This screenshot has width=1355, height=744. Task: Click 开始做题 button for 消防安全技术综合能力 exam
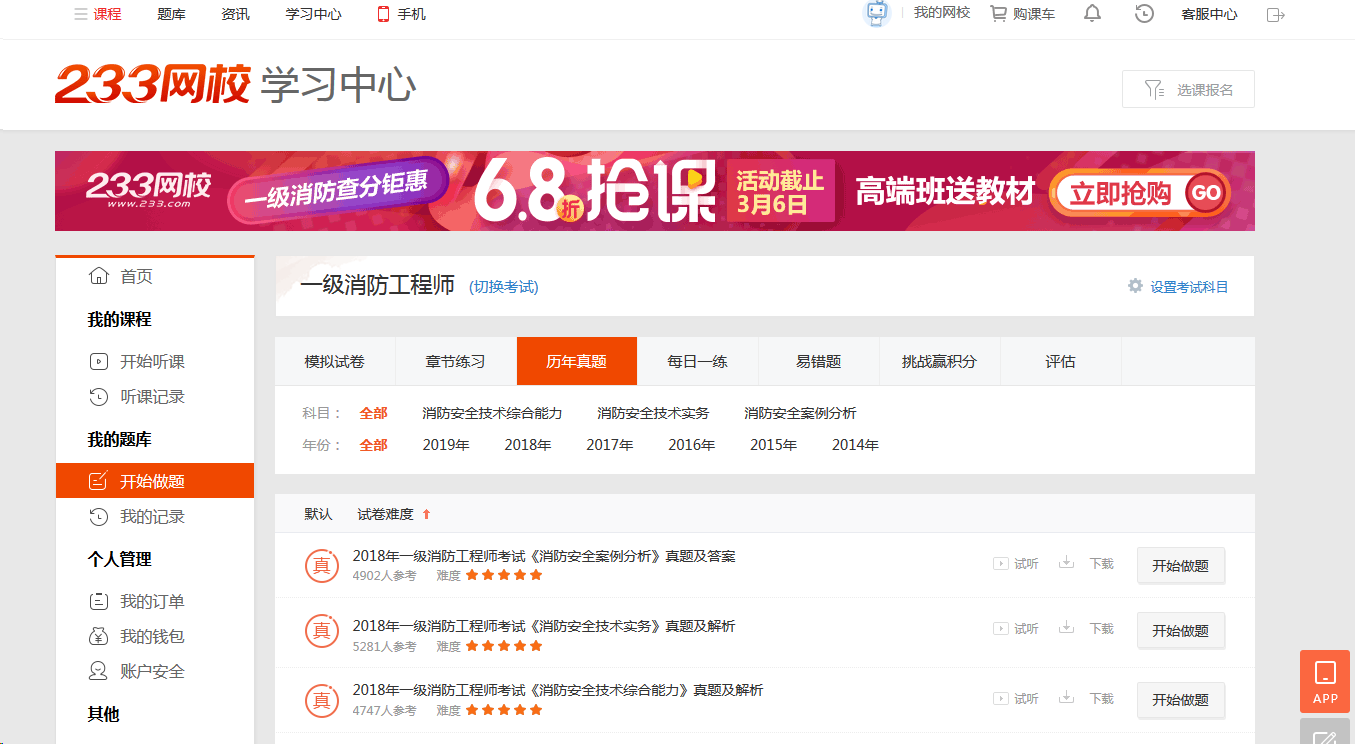pos(1181,700)
